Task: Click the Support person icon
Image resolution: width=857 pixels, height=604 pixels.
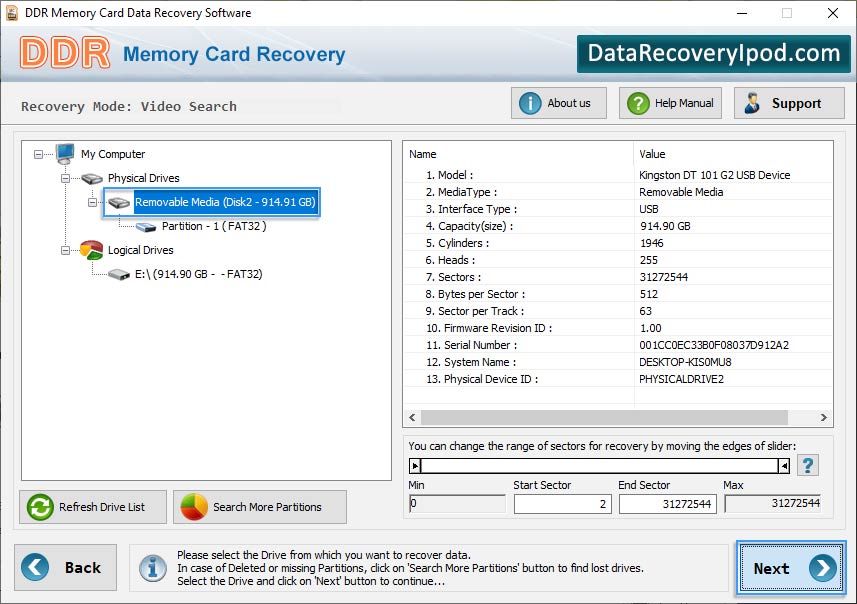Action: (x=752, y=103)
